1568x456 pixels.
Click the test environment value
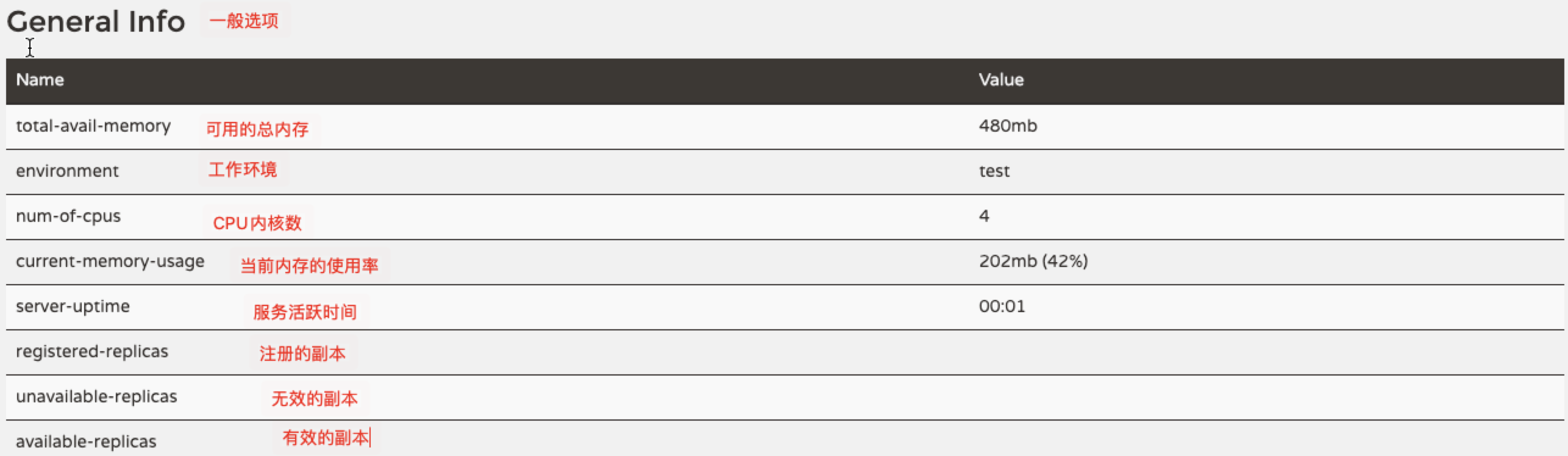(x=994, y=171)
